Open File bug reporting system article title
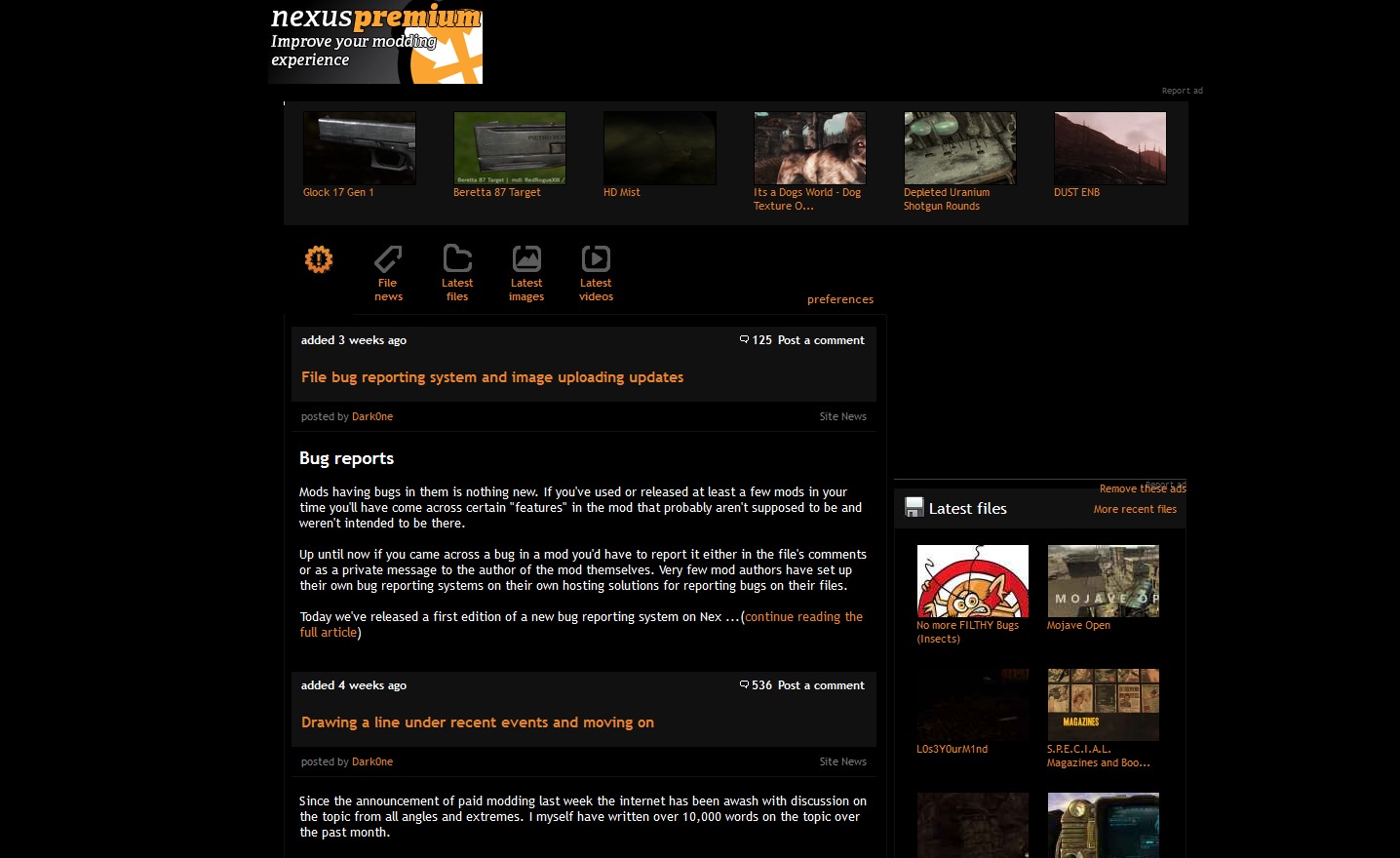 pyautogui.click(x=492, y=377)
